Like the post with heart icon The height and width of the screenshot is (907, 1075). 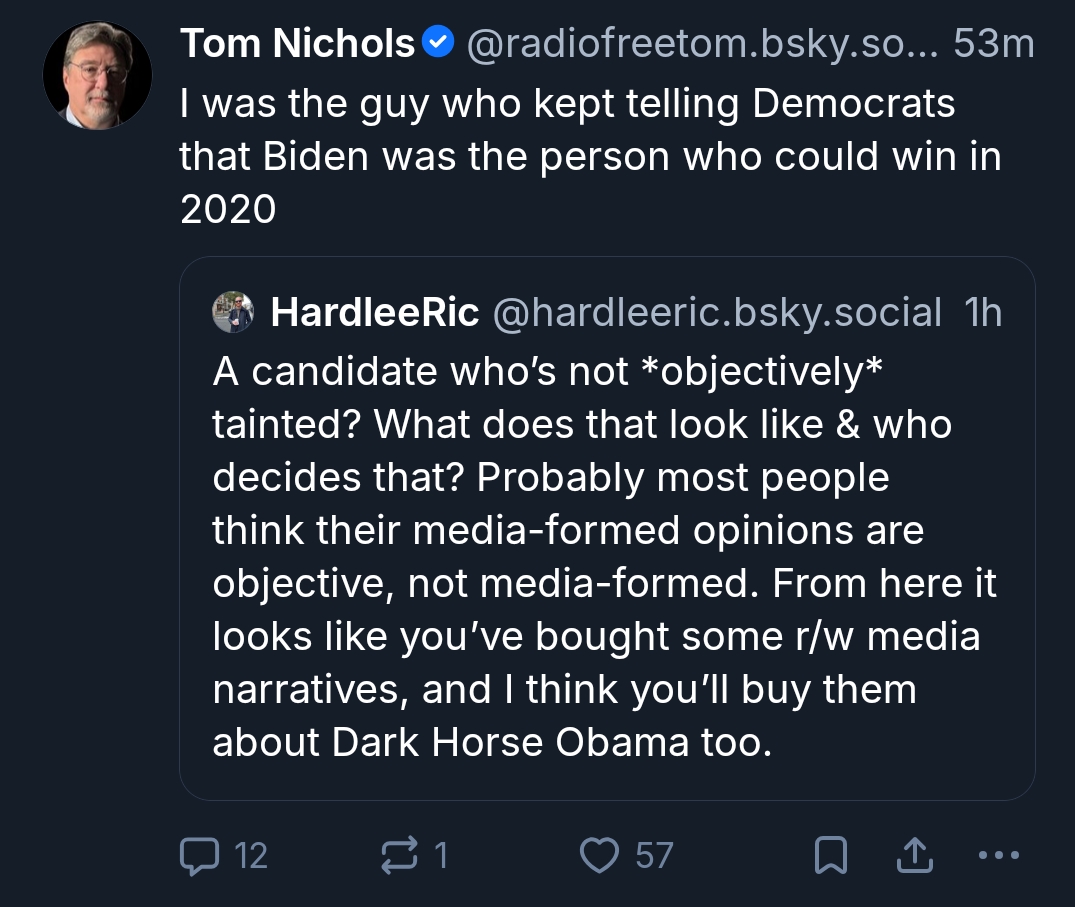click(600, 856)
